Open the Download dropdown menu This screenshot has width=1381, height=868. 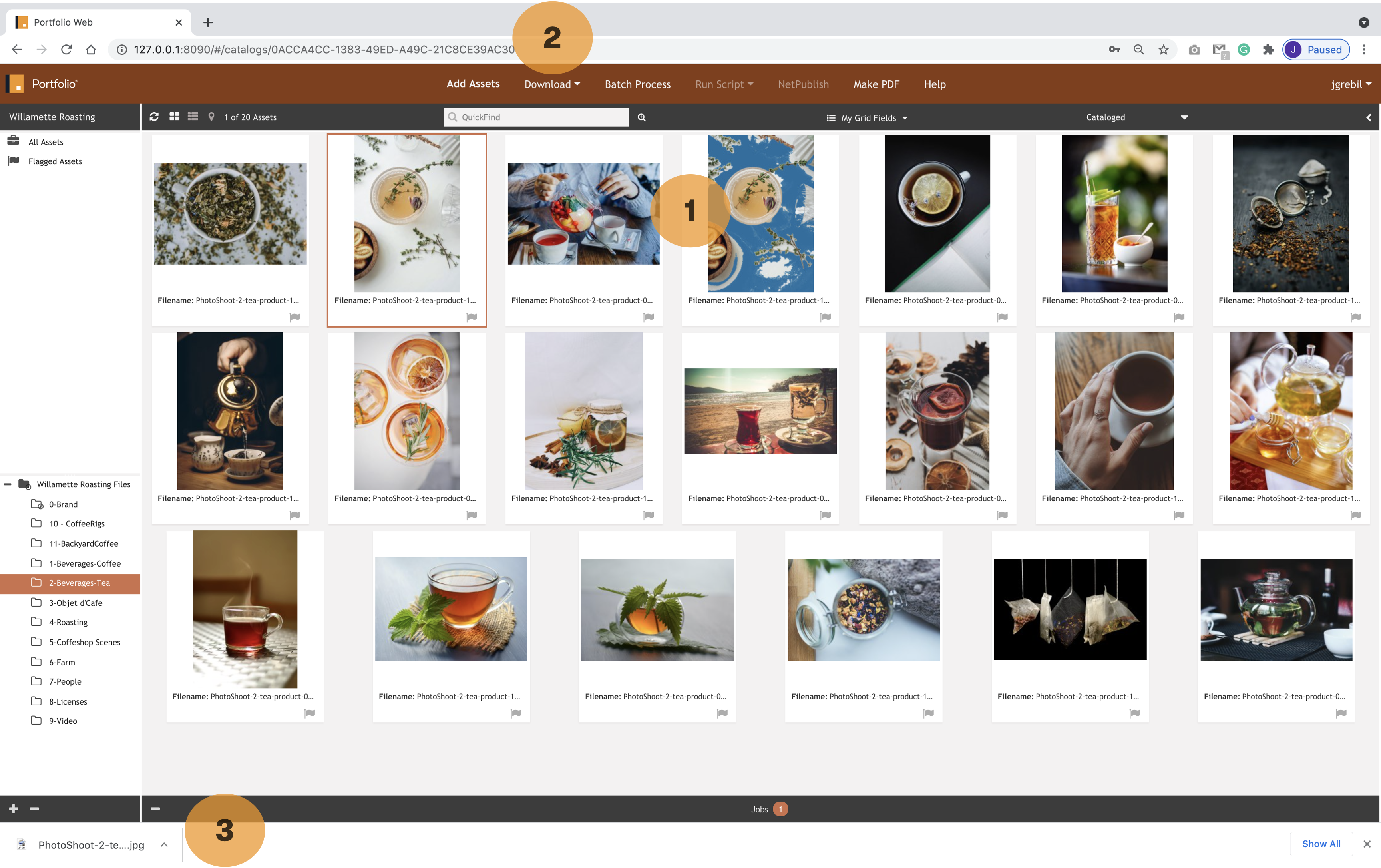552,84
